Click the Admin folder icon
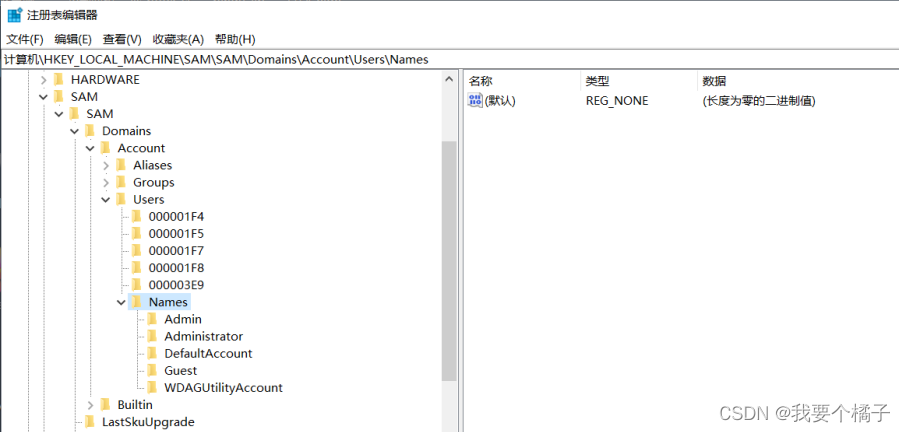This screenshot has width=905, height=432. pyautogui.click(x=152, y=319)
